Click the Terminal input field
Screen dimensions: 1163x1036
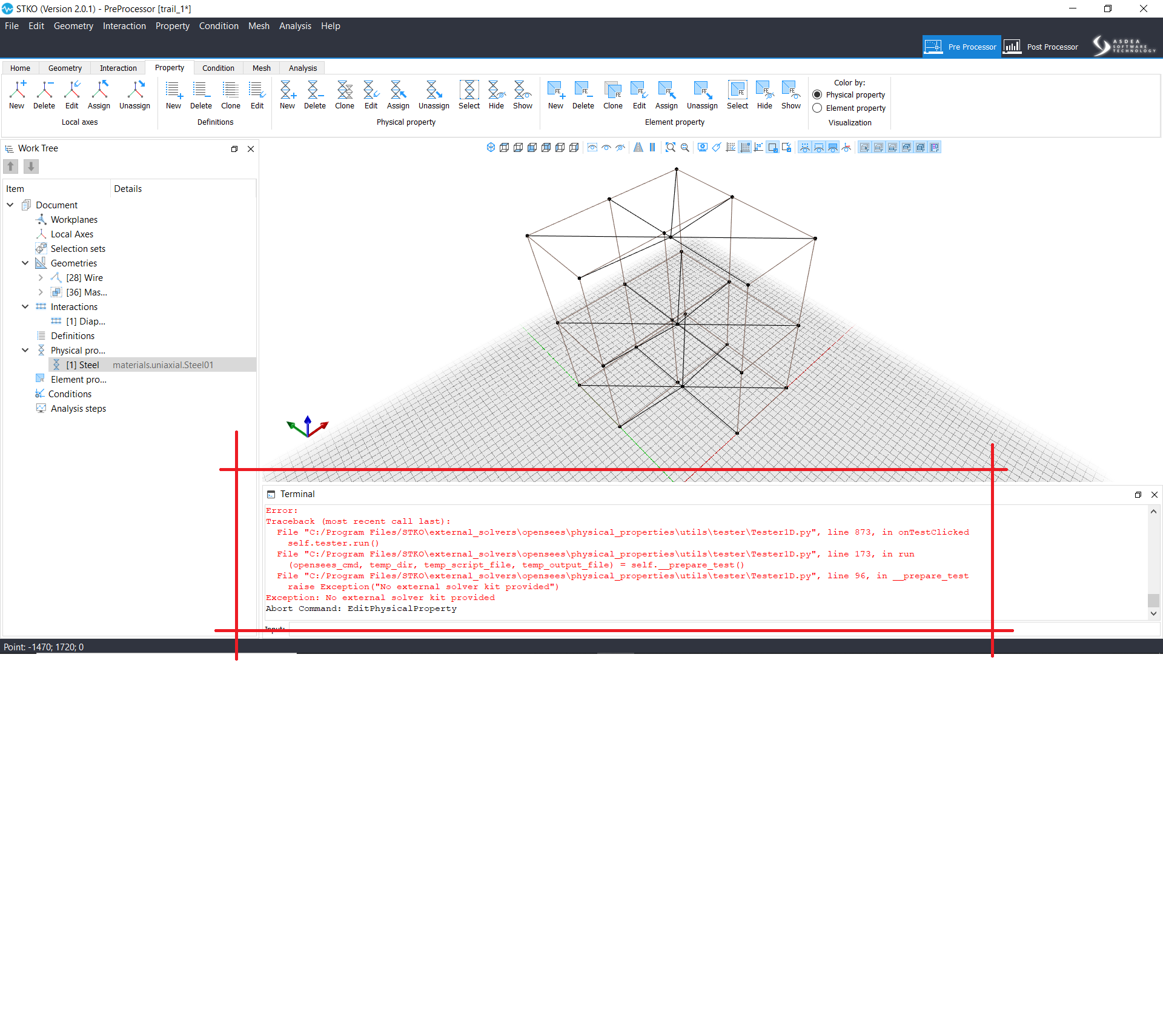coord(724,630)
